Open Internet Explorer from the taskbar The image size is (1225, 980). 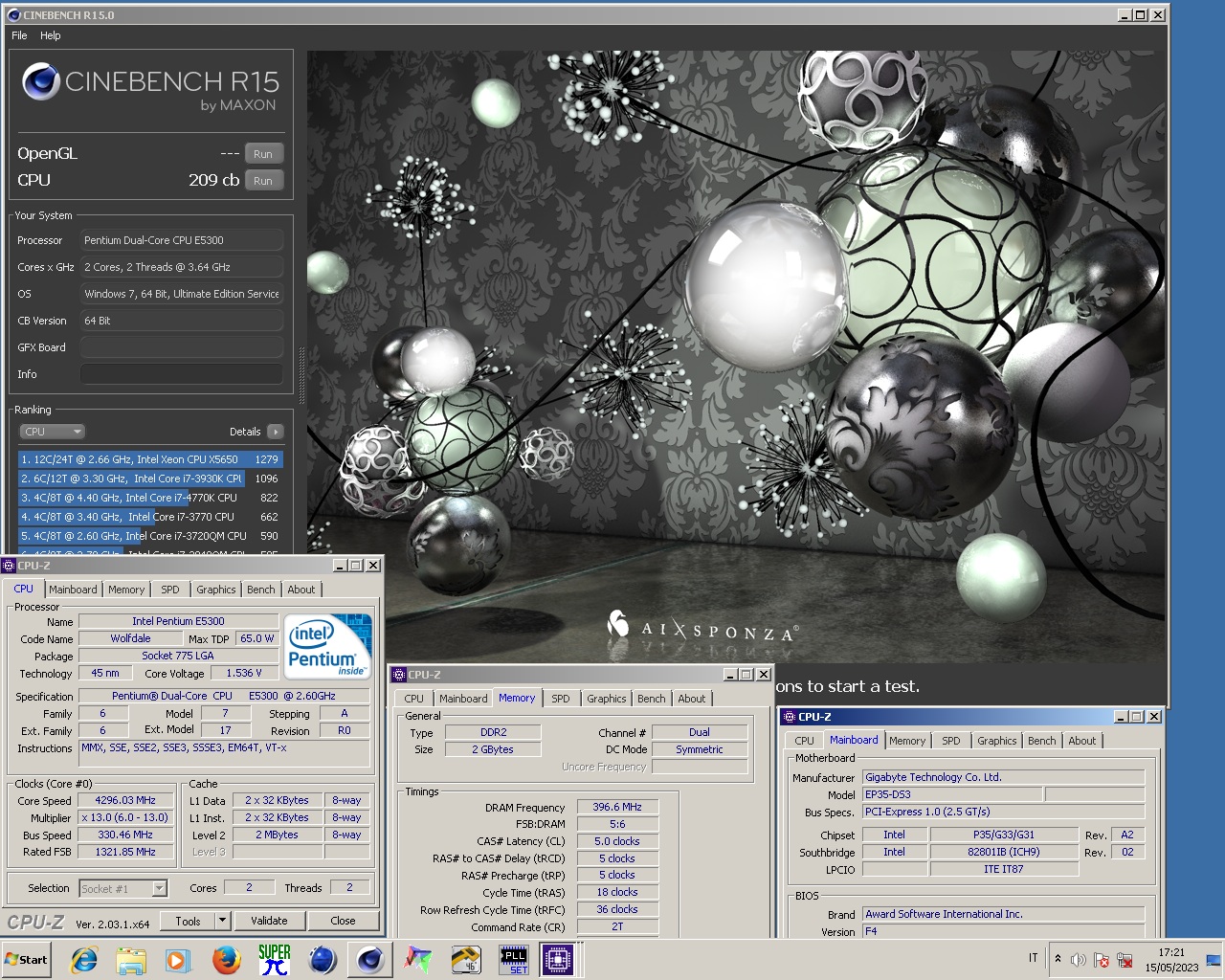point(84,959)
